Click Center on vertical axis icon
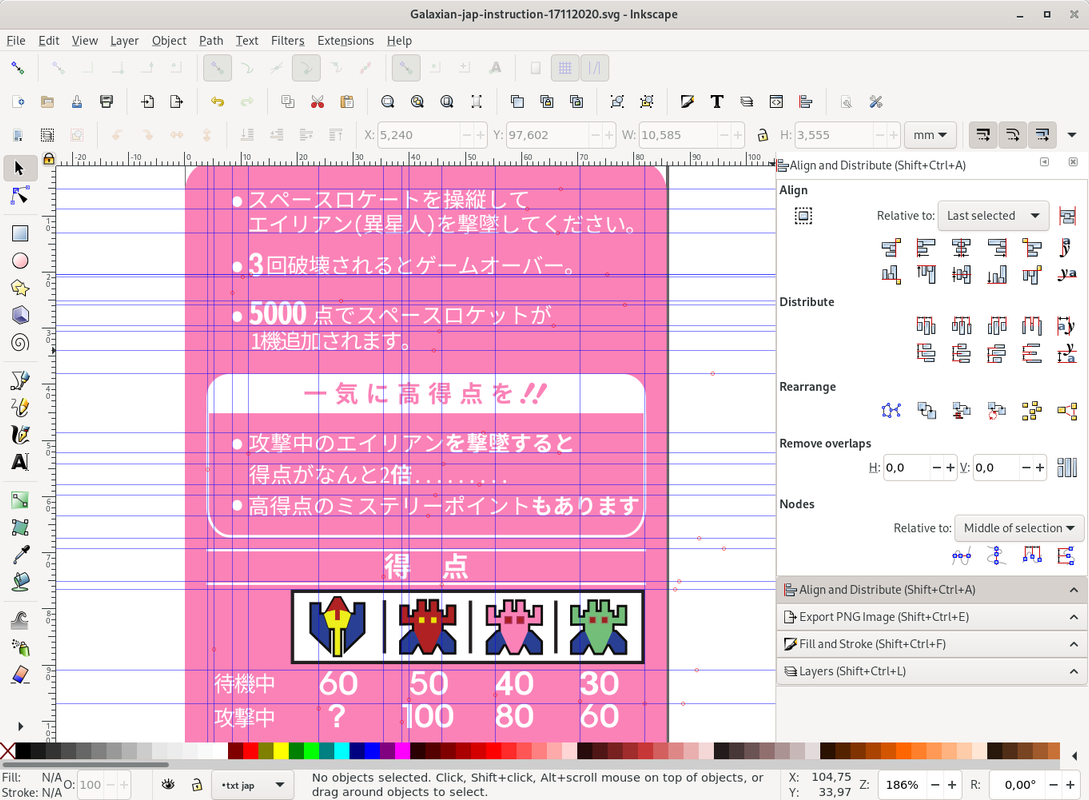The width and height of the screenshot is (1089, 800). click(x=961, y=247)
